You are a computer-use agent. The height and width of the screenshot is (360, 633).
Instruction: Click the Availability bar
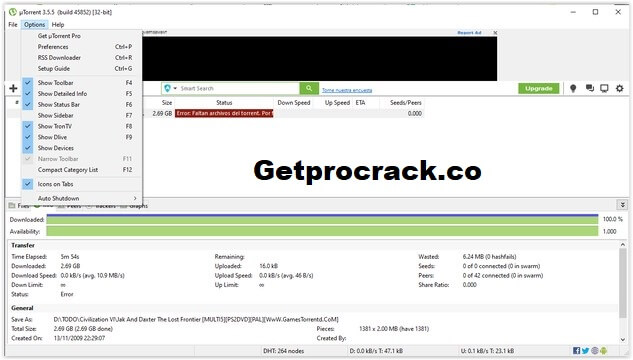coord(322,231)
